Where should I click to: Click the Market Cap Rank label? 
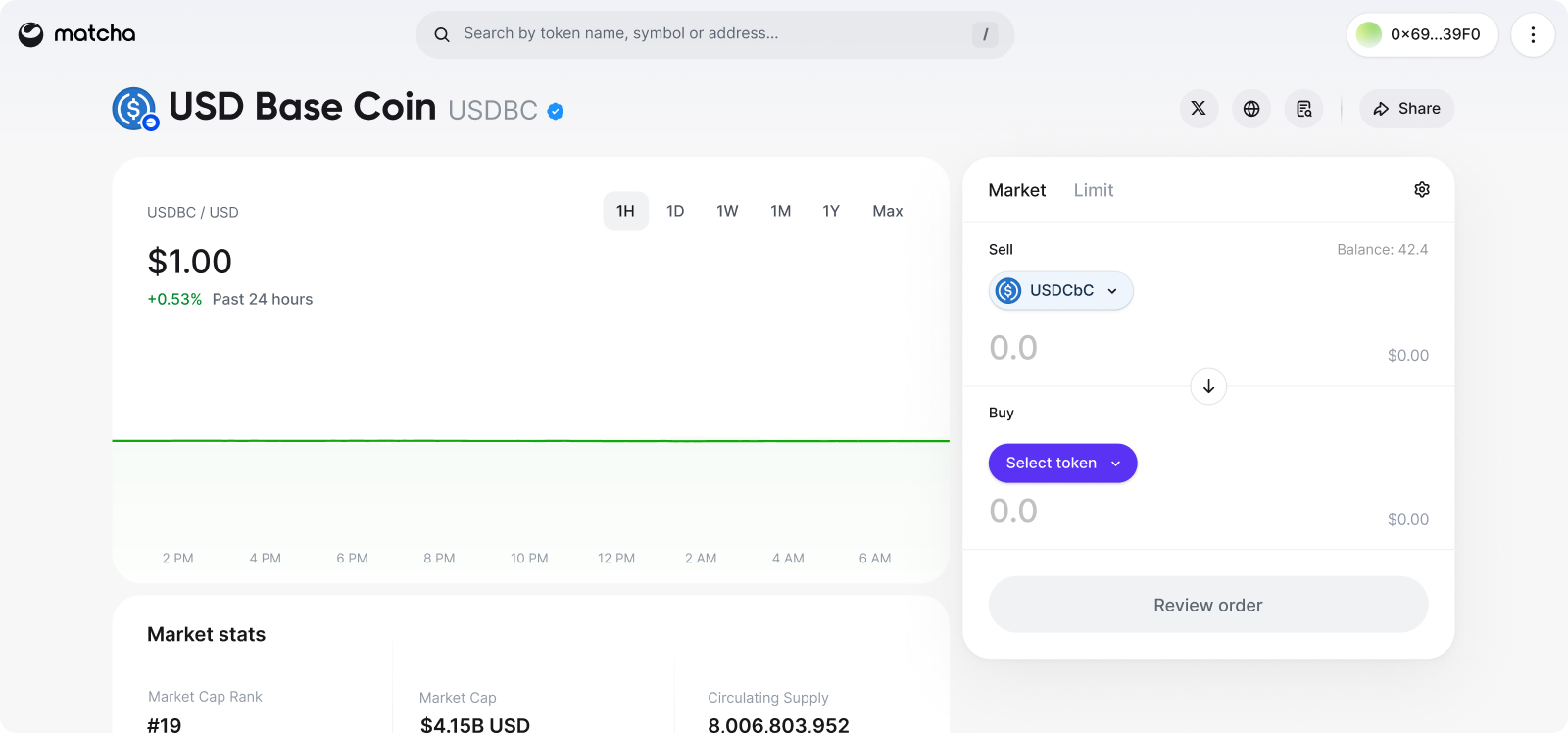coord(205,697)
